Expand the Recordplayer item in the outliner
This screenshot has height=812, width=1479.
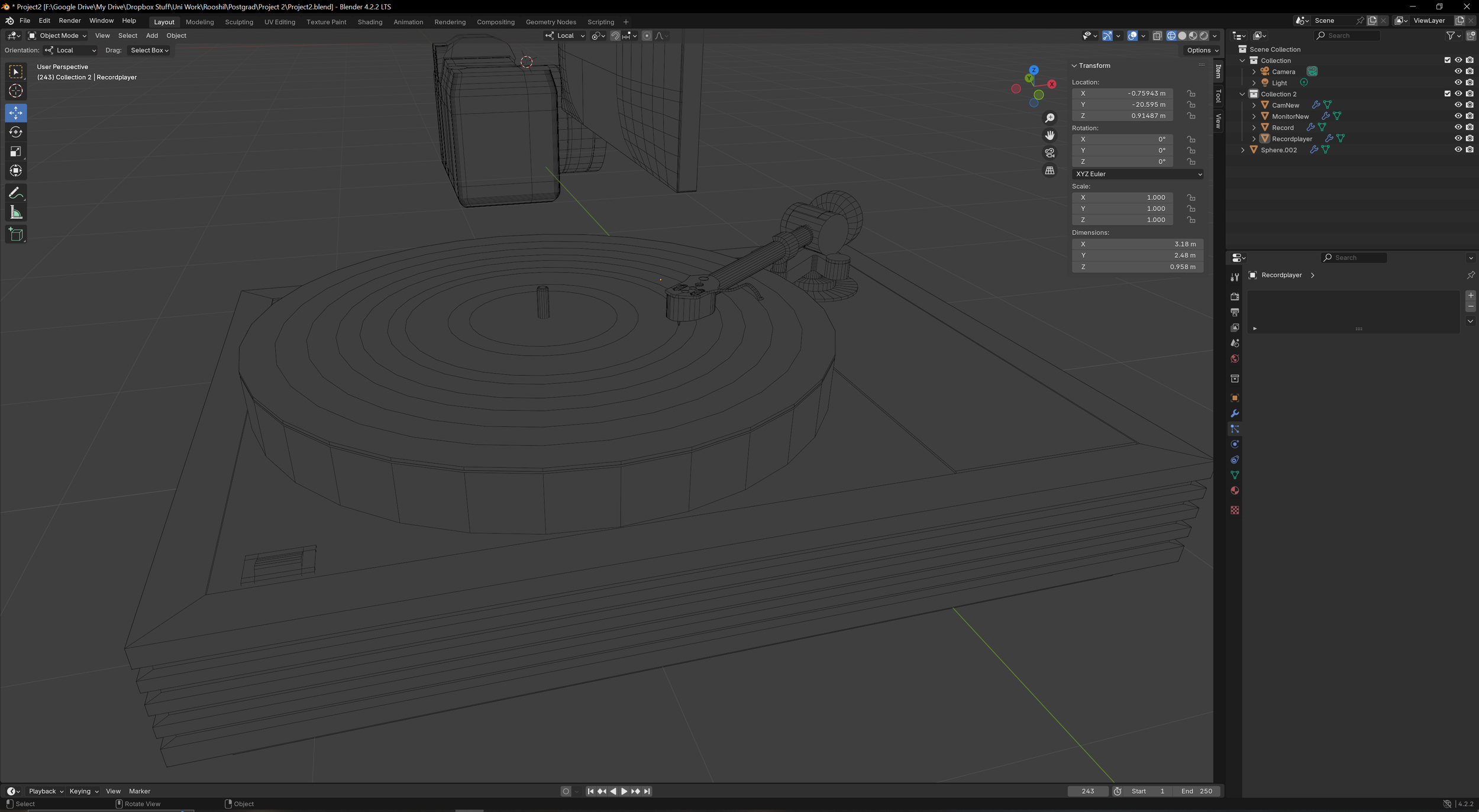click(x=1254, y=138)
